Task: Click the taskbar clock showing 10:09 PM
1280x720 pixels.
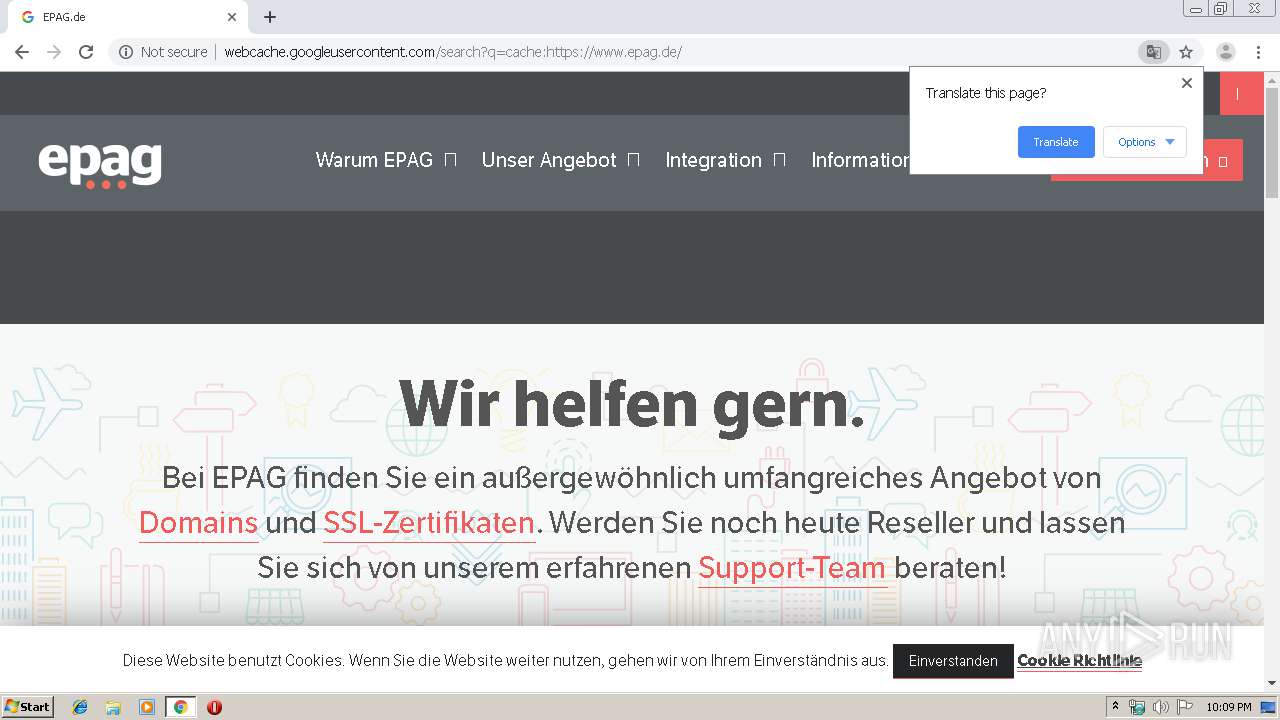Action: 1228,707
